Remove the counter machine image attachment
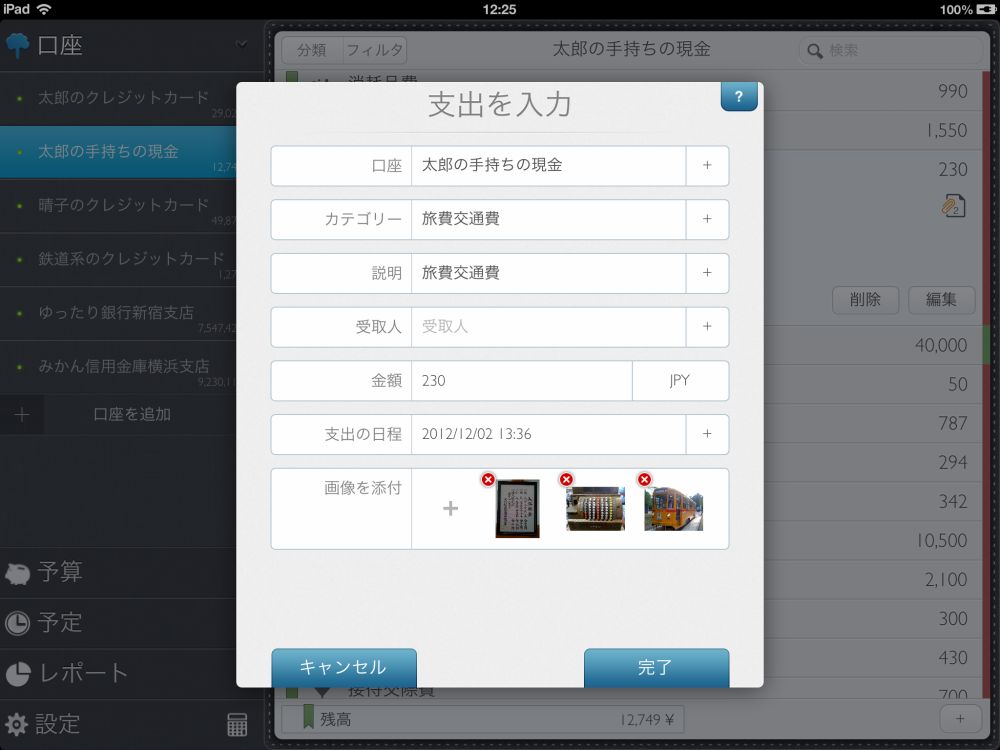 (566, 480)
